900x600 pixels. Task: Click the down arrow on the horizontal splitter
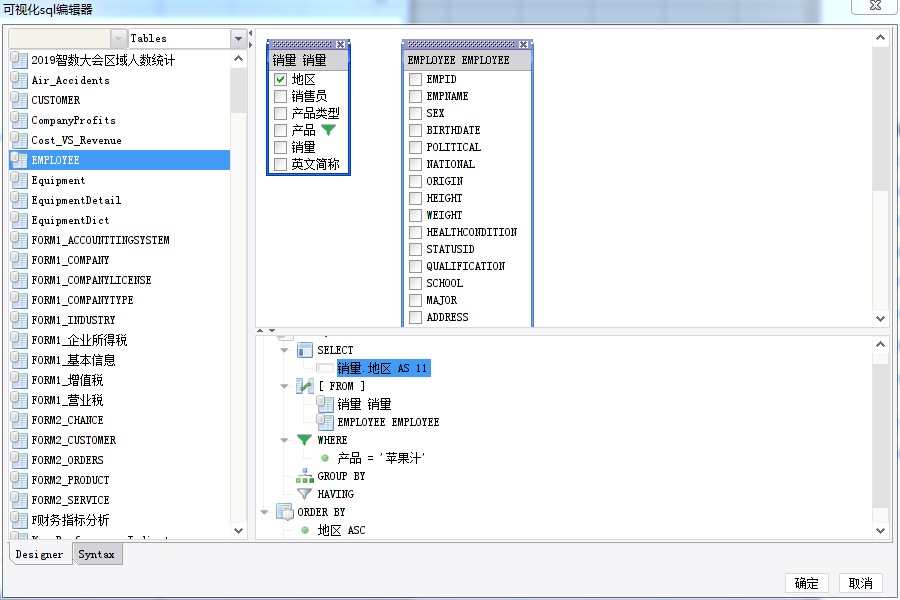272,331
